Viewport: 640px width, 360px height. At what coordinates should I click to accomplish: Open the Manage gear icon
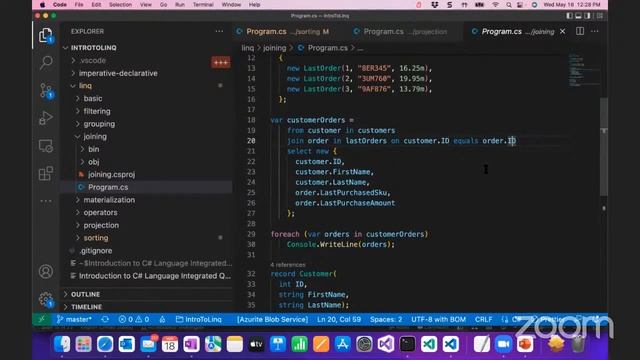[46, 300]
